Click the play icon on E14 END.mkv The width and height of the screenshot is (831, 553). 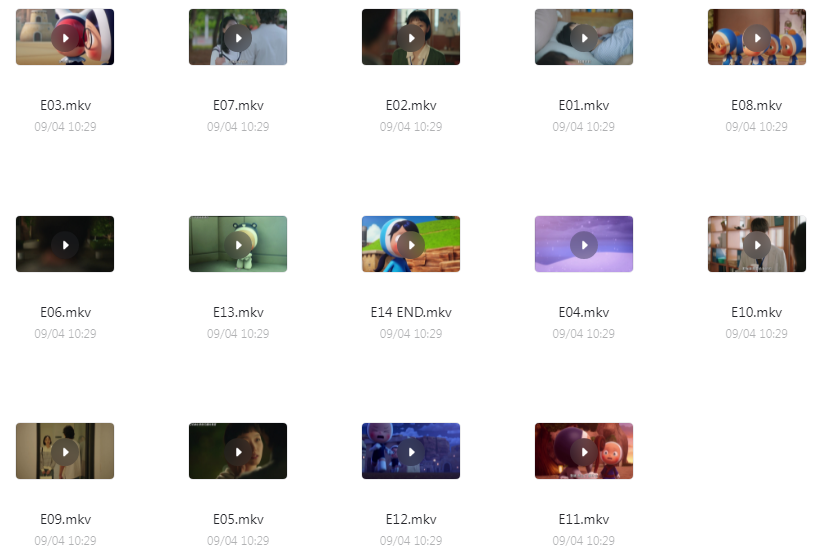click(x=411, y=245)
